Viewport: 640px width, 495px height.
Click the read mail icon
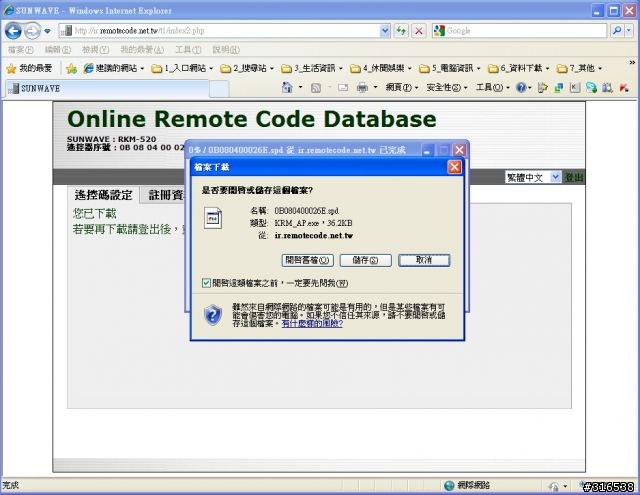pos(343,88)
